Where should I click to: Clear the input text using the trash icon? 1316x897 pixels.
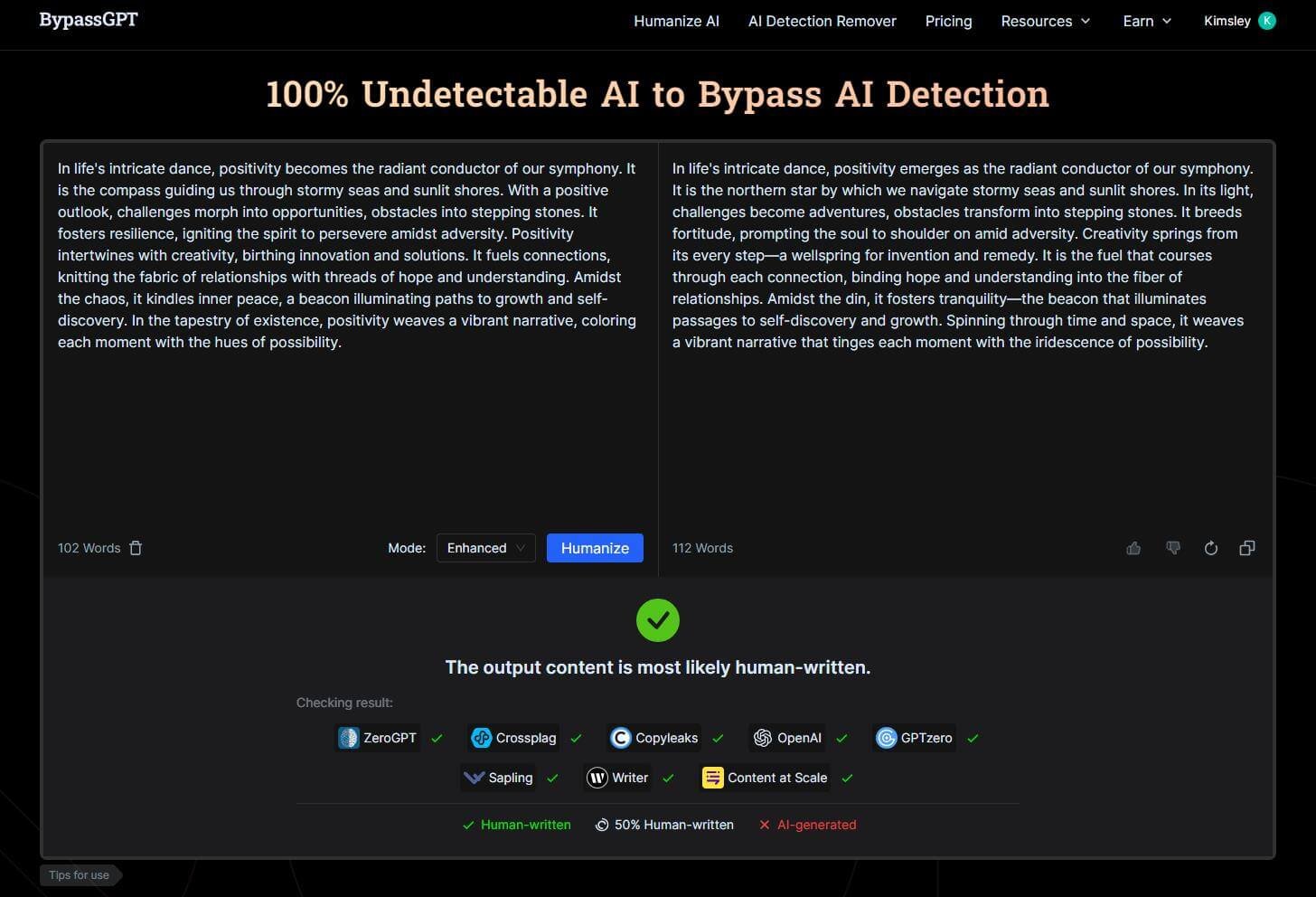pyautogui.click(x=136, y=548)
